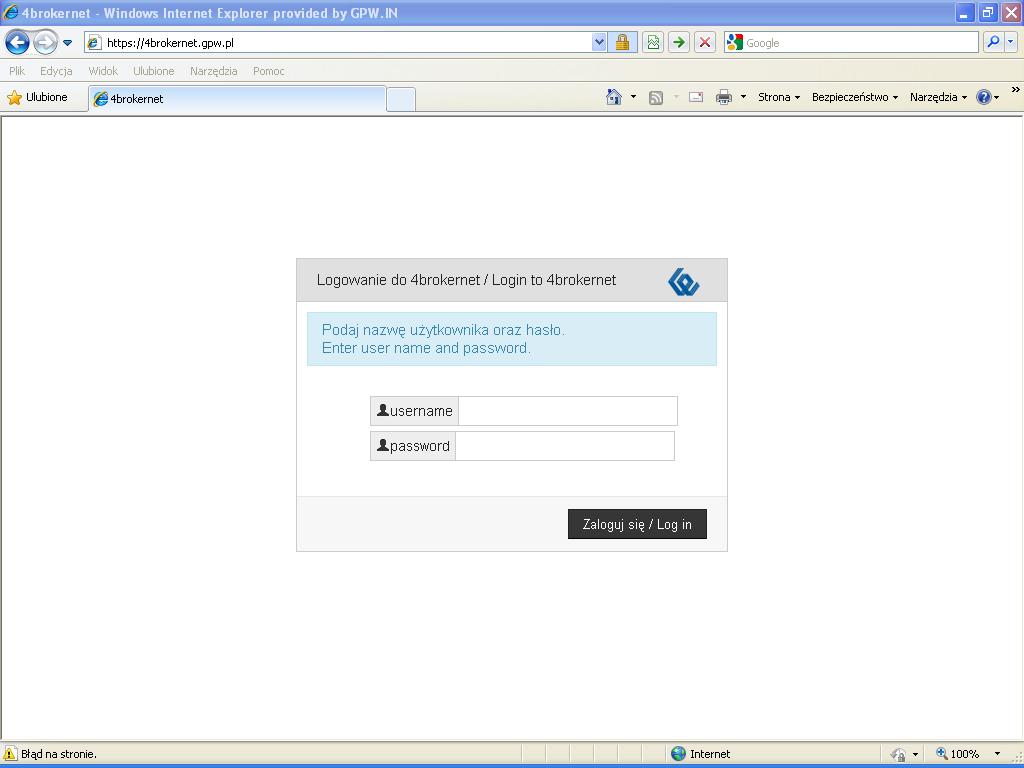Stop loading with the red X button
The image size is (1024, 768).
705,43
